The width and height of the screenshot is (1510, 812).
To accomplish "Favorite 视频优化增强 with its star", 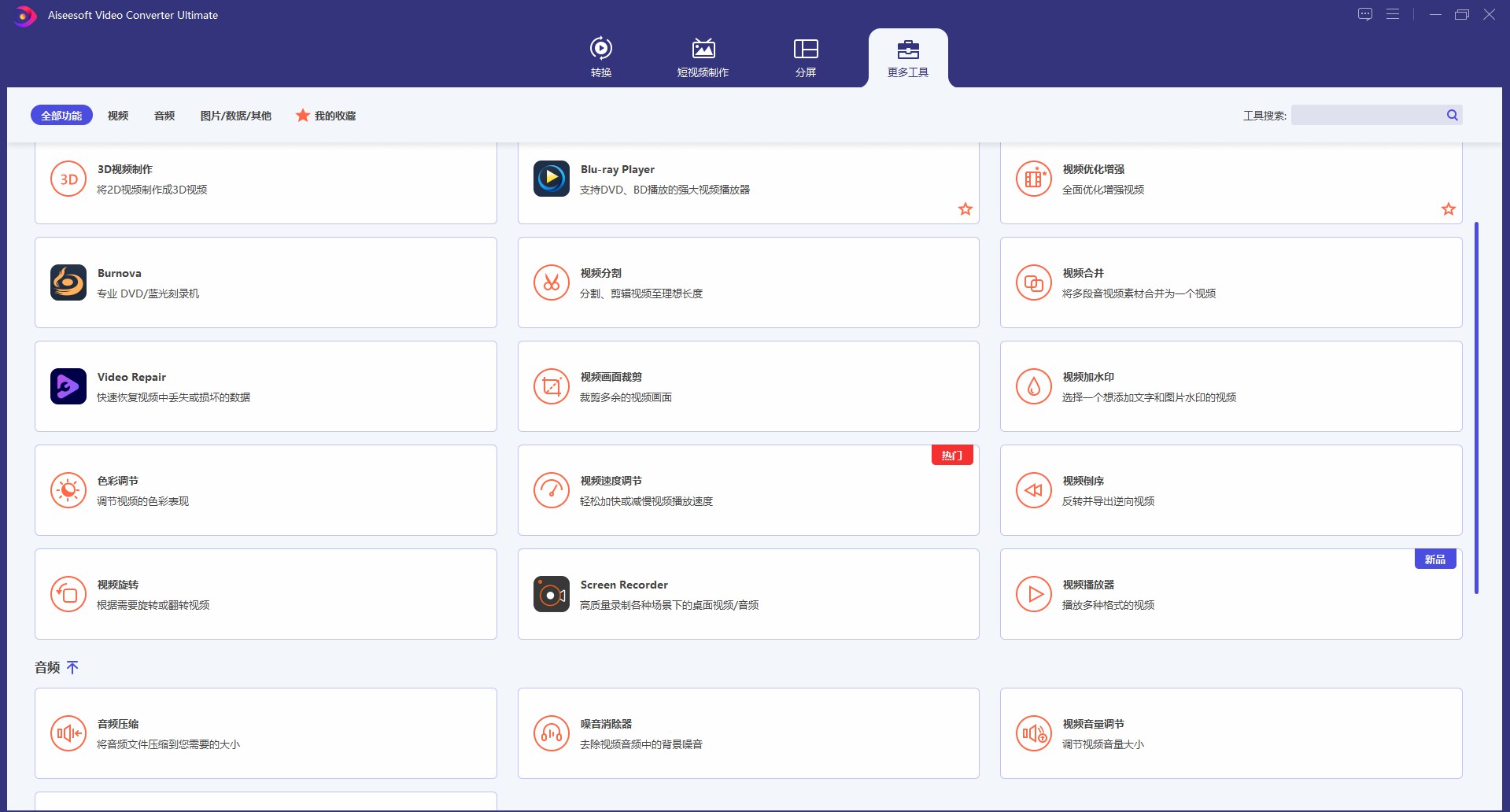I will (x=1449, y=209).
